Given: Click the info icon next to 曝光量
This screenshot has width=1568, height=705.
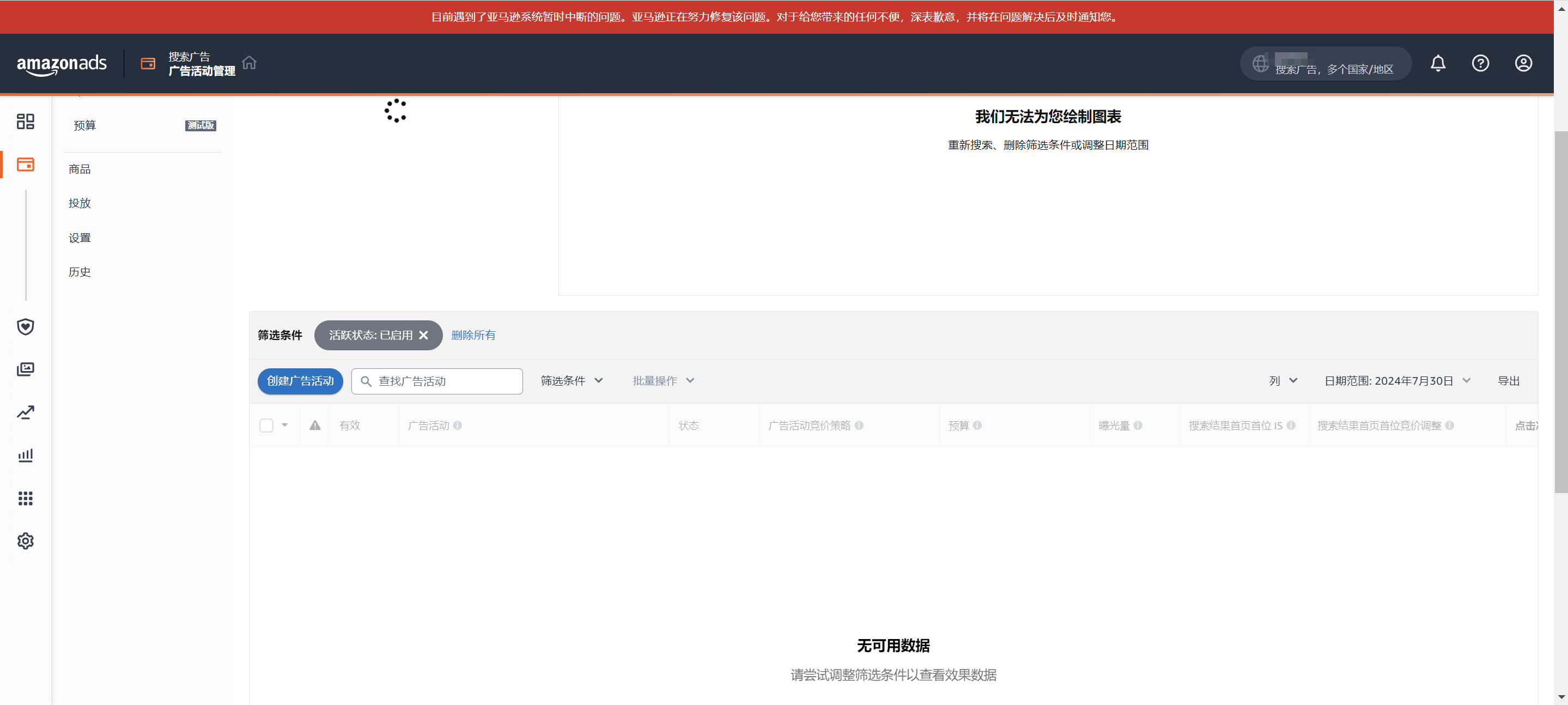Looking at the screenshot, I should coord(1138,426).
